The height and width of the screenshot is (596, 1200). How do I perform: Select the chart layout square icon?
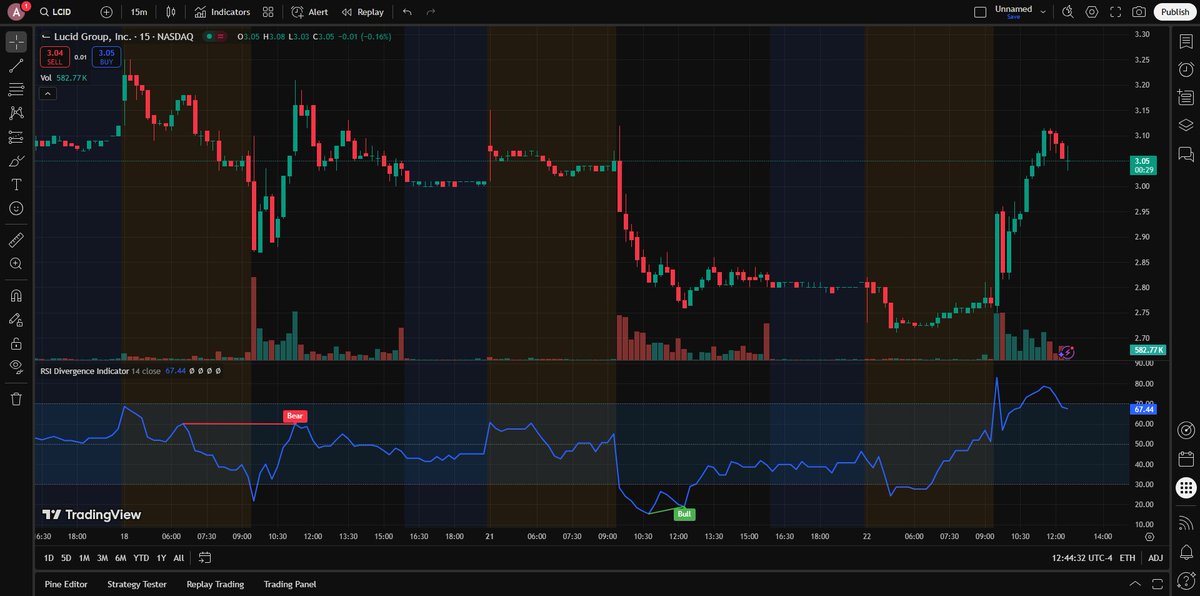tap(979, 12)
